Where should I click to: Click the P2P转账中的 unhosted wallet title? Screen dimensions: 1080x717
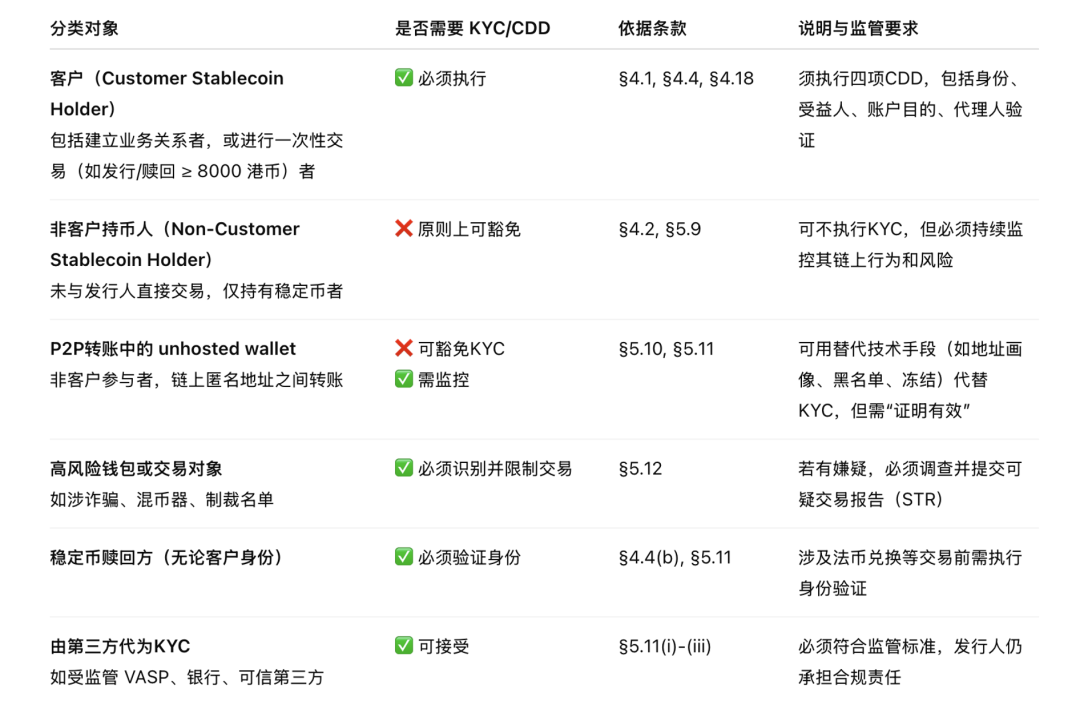pos(173,349)
